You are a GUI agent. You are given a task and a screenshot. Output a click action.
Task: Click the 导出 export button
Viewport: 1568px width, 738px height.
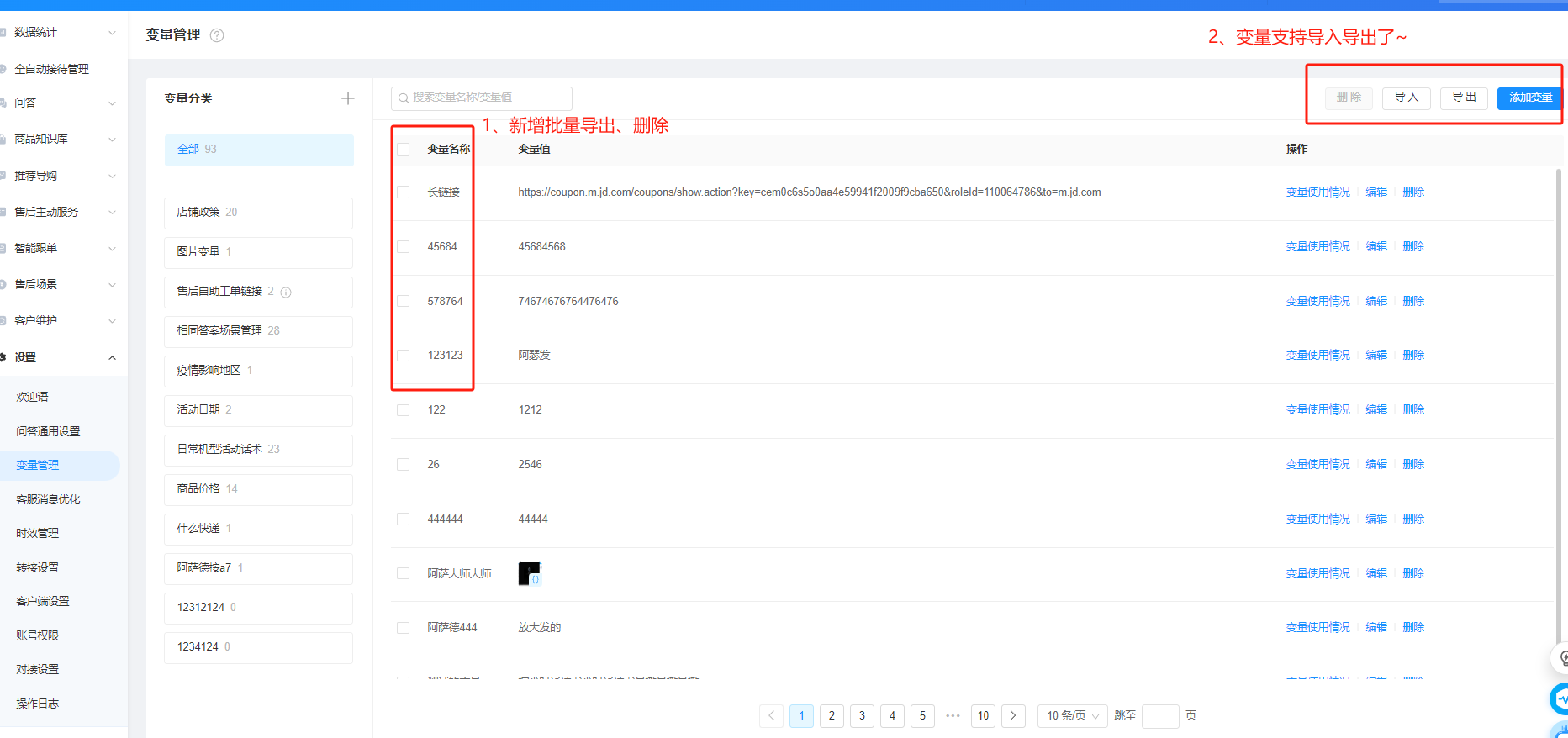point(1464,98)
